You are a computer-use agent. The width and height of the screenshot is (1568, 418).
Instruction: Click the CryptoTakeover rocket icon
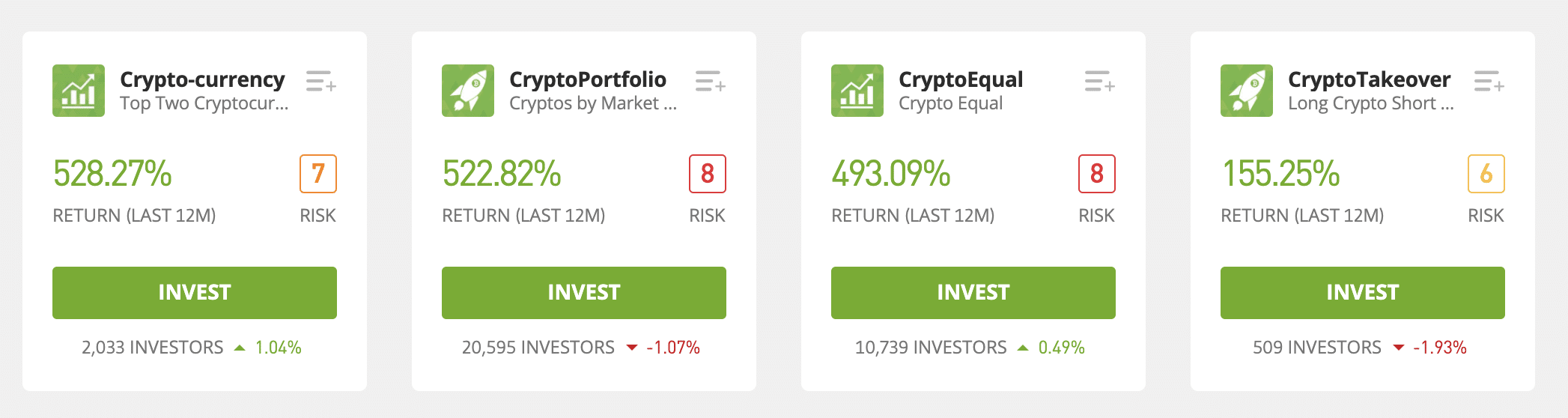coord(1247,91)
